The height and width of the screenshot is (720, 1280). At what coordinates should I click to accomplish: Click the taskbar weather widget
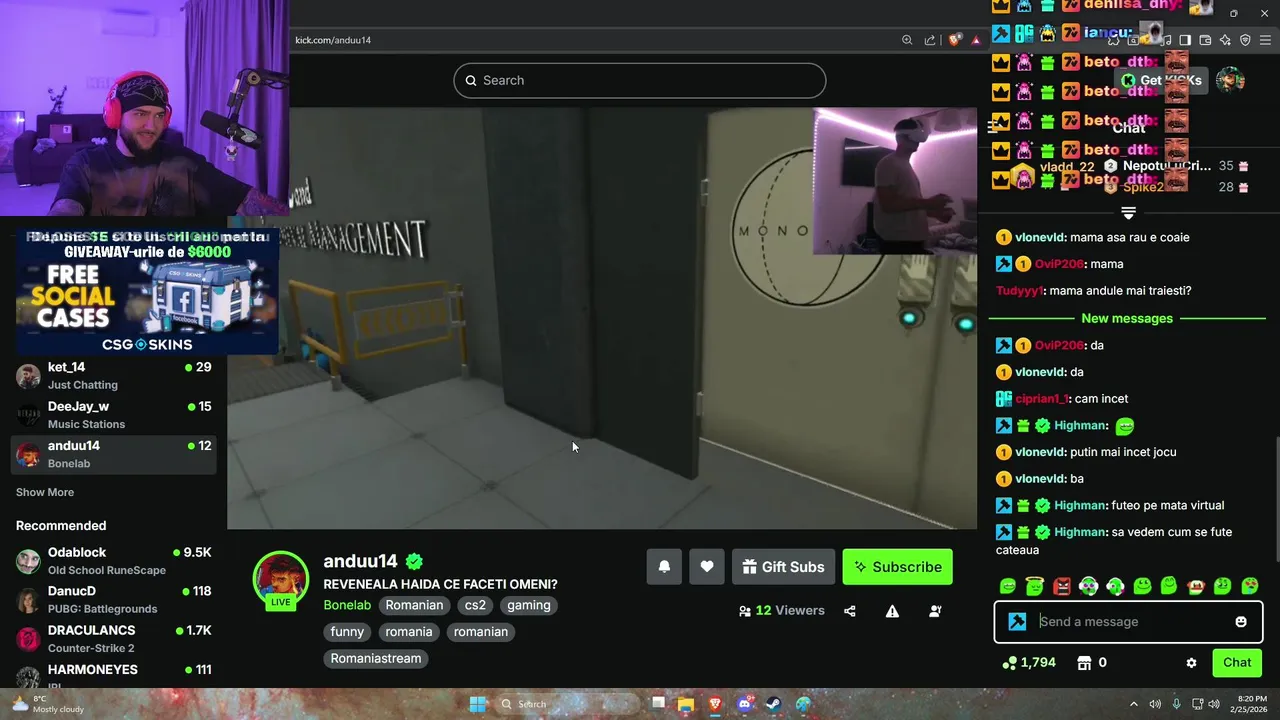pyautogui.click(x=48, y=704)
